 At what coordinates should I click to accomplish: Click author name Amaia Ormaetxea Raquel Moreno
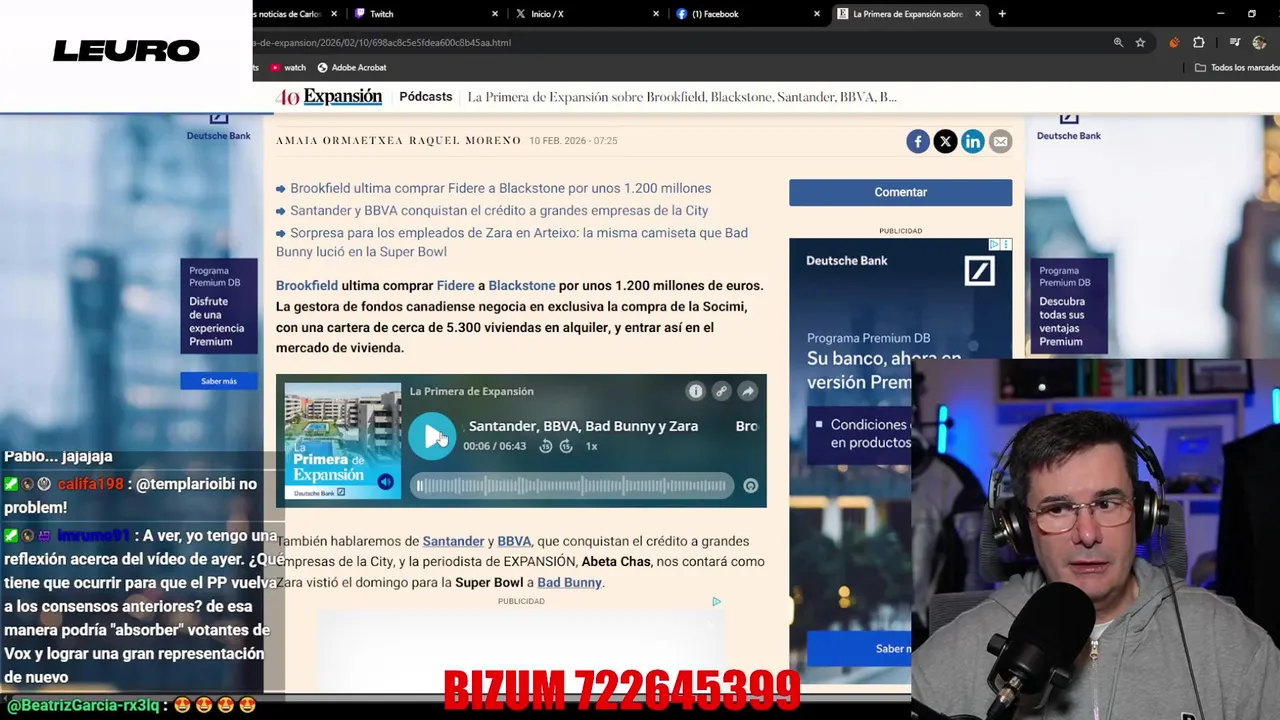click(398, 141)
